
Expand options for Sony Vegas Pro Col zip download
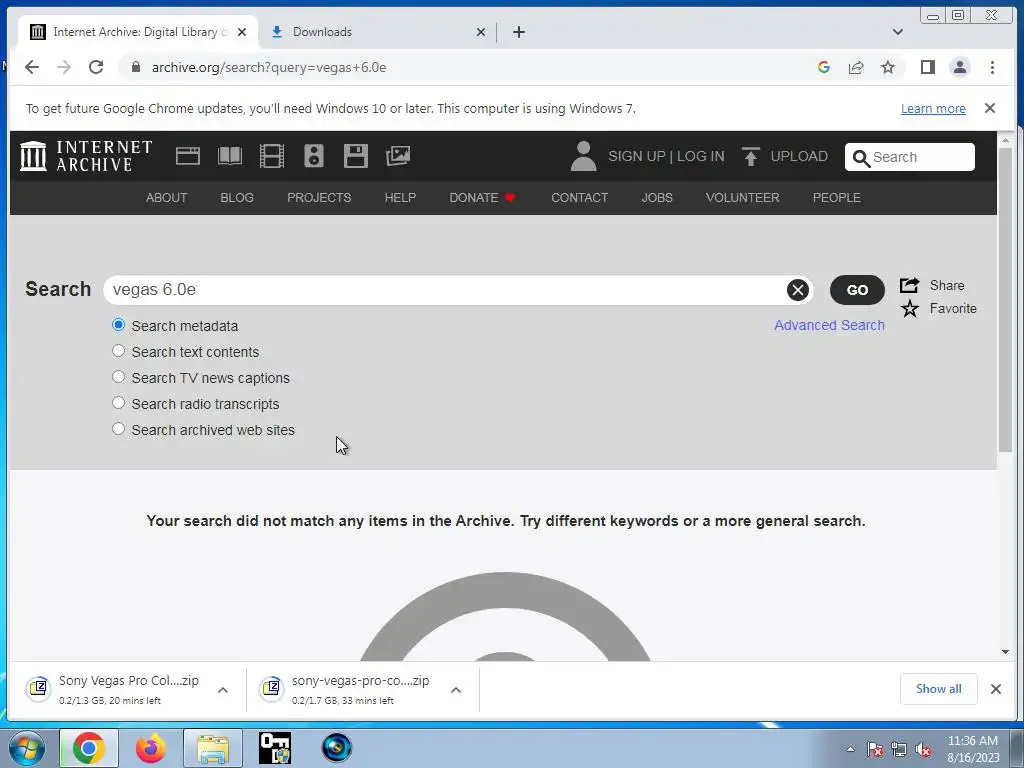[223, 690]
